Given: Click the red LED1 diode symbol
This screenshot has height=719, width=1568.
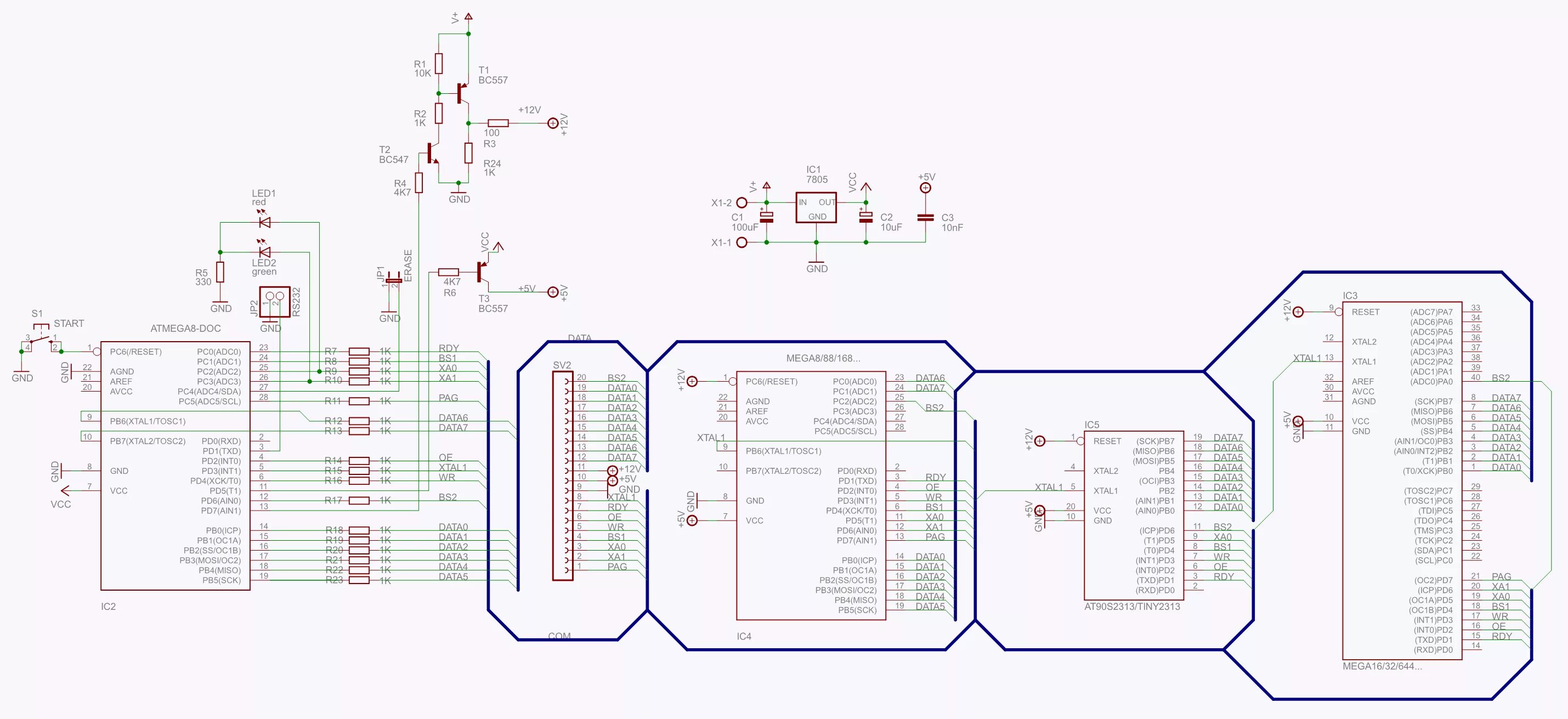Looking at the screenshot, I should coord(264,222).
